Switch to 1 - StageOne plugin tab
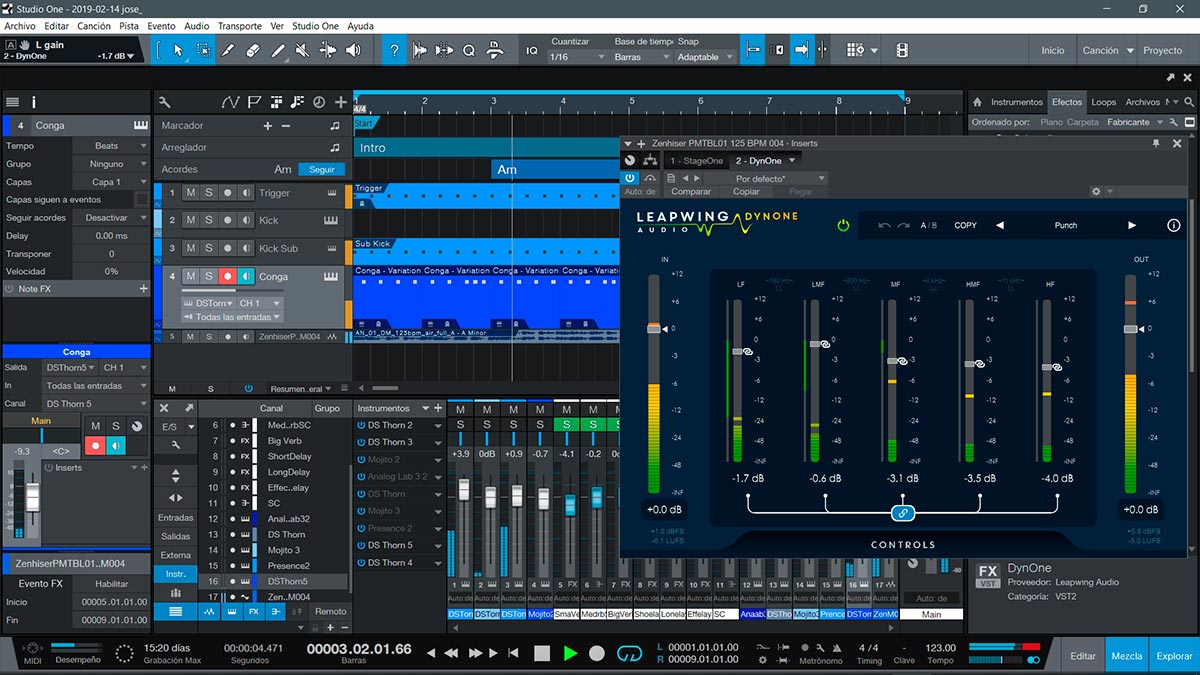 click(696, 160)
